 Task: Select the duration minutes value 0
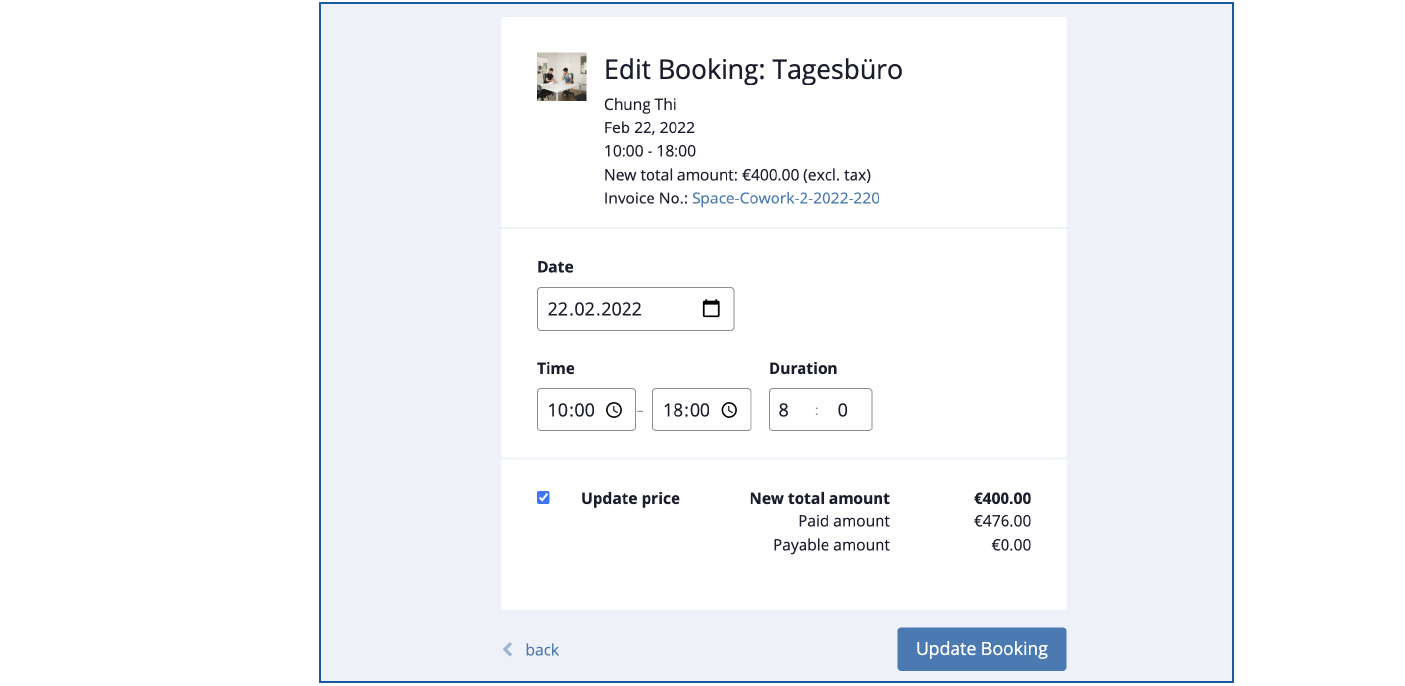pos(842,410)
